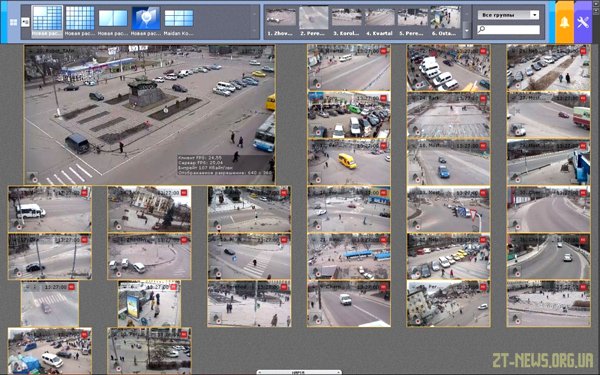The width and height of the screenshot is (600, 375).
Task: Open camera 6. Osta... thumbnail
Action: pyautogui.click(x=445, y=22)
